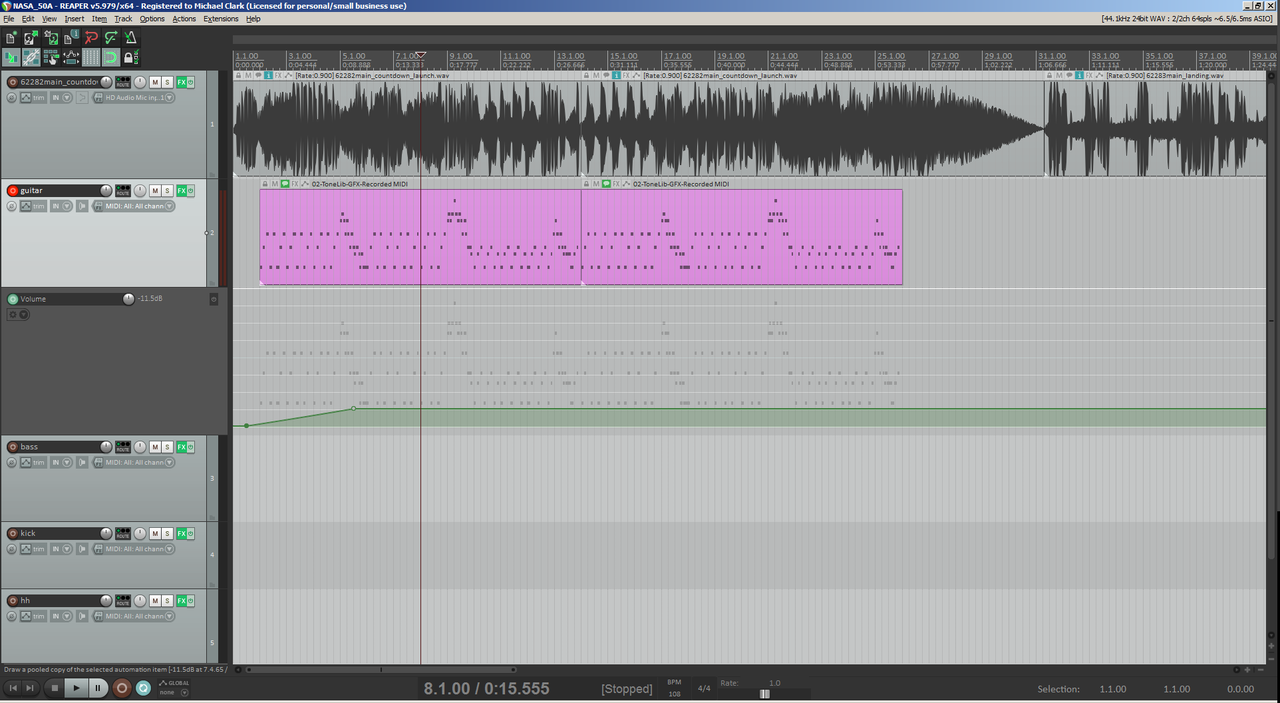The image size is (1280, 703).
Task: Open the FX chain for bass track
Action: point(183,447)
